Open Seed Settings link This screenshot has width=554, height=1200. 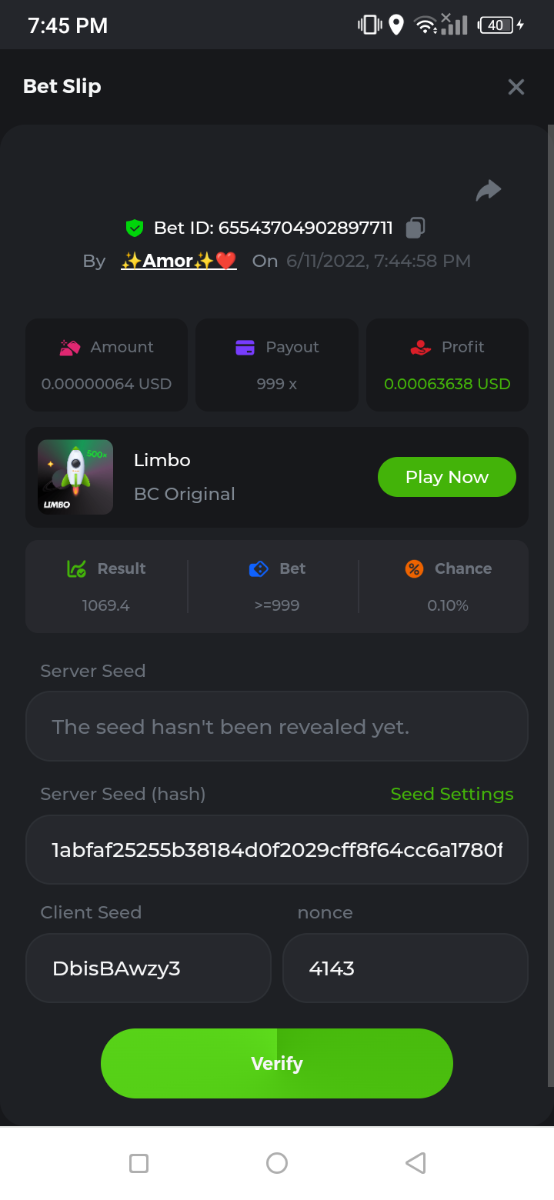click(x=452, y=794)
